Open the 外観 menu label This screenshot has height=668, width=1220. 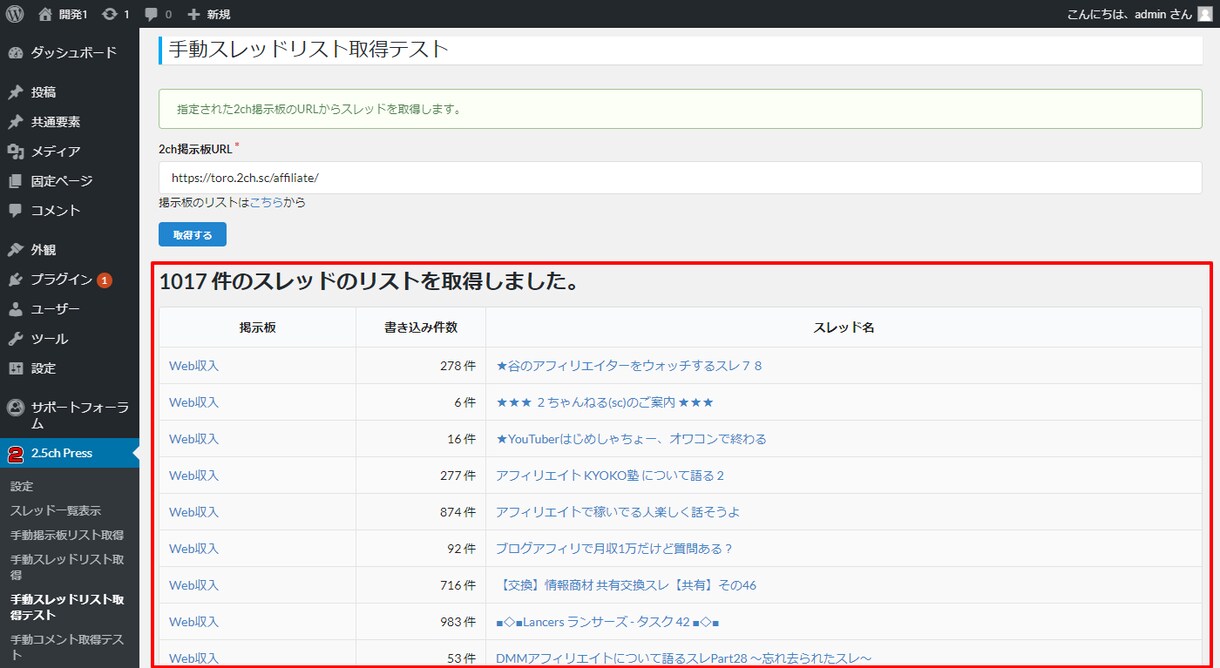tap(43, 250)
